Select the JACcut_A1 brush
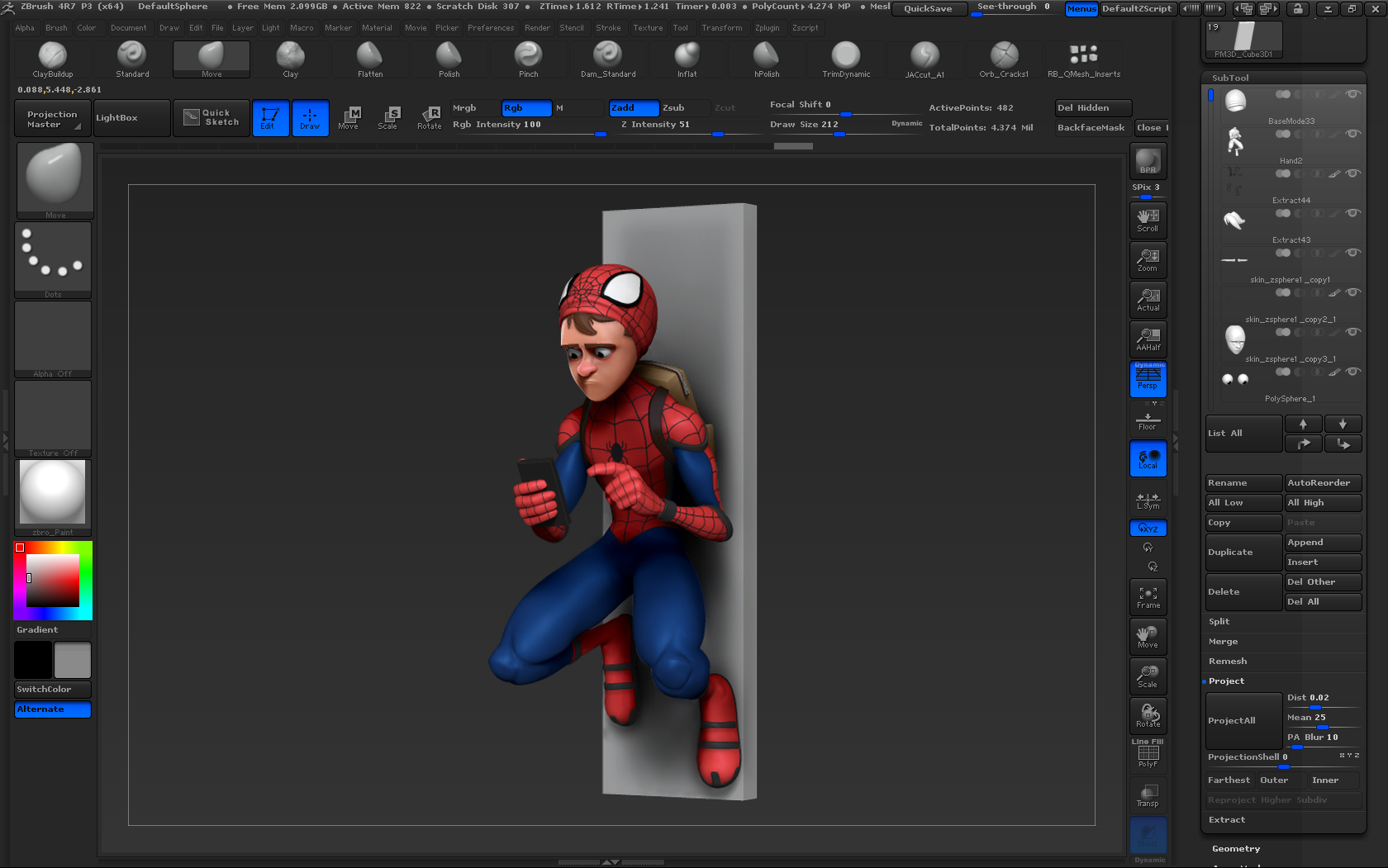 925,59
